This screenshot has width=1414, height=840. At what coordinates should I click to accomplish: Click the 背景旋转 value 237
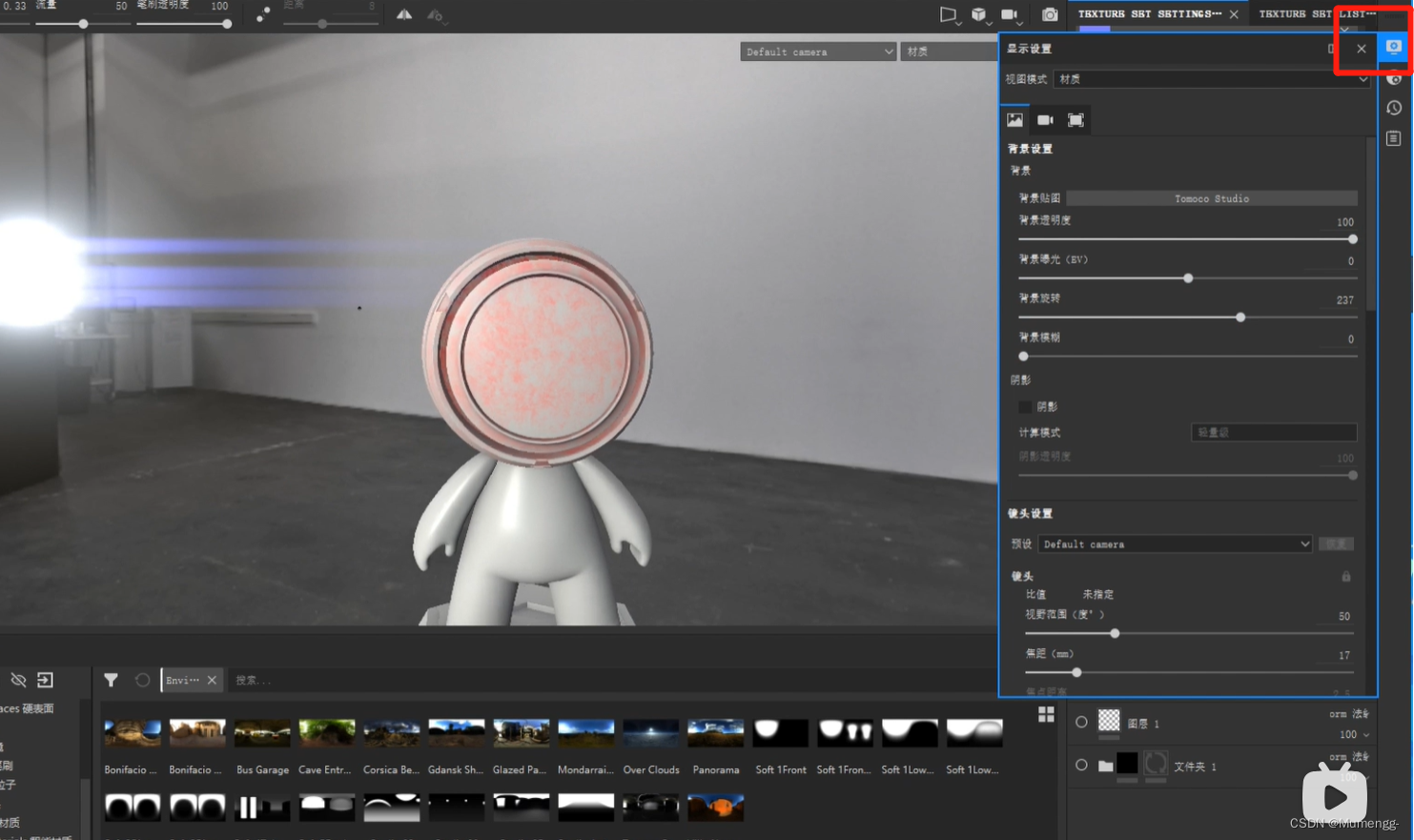(x=1344, y=300)
